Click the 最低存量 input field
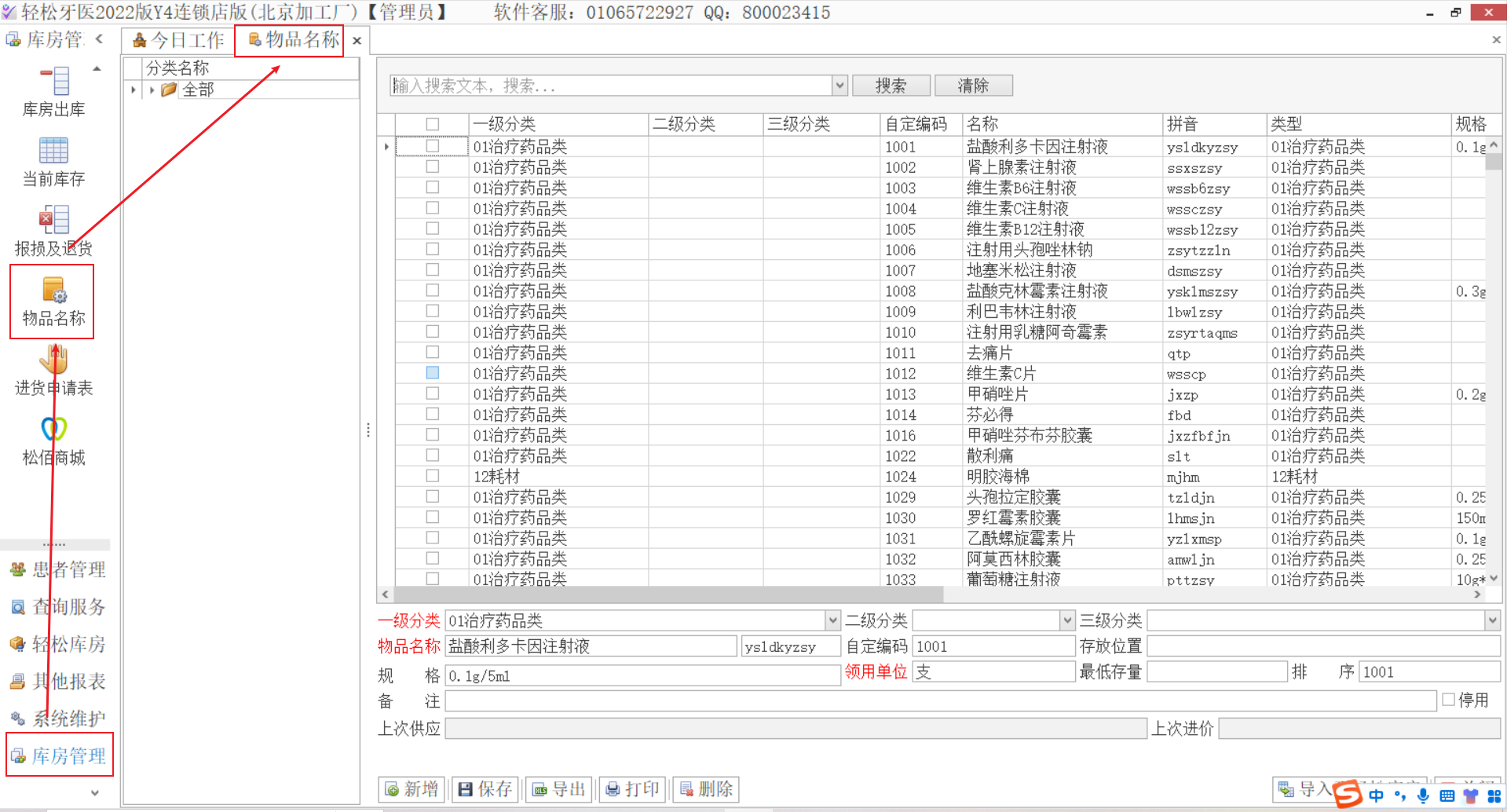 pyautogui.click(x=1216, y=671)
